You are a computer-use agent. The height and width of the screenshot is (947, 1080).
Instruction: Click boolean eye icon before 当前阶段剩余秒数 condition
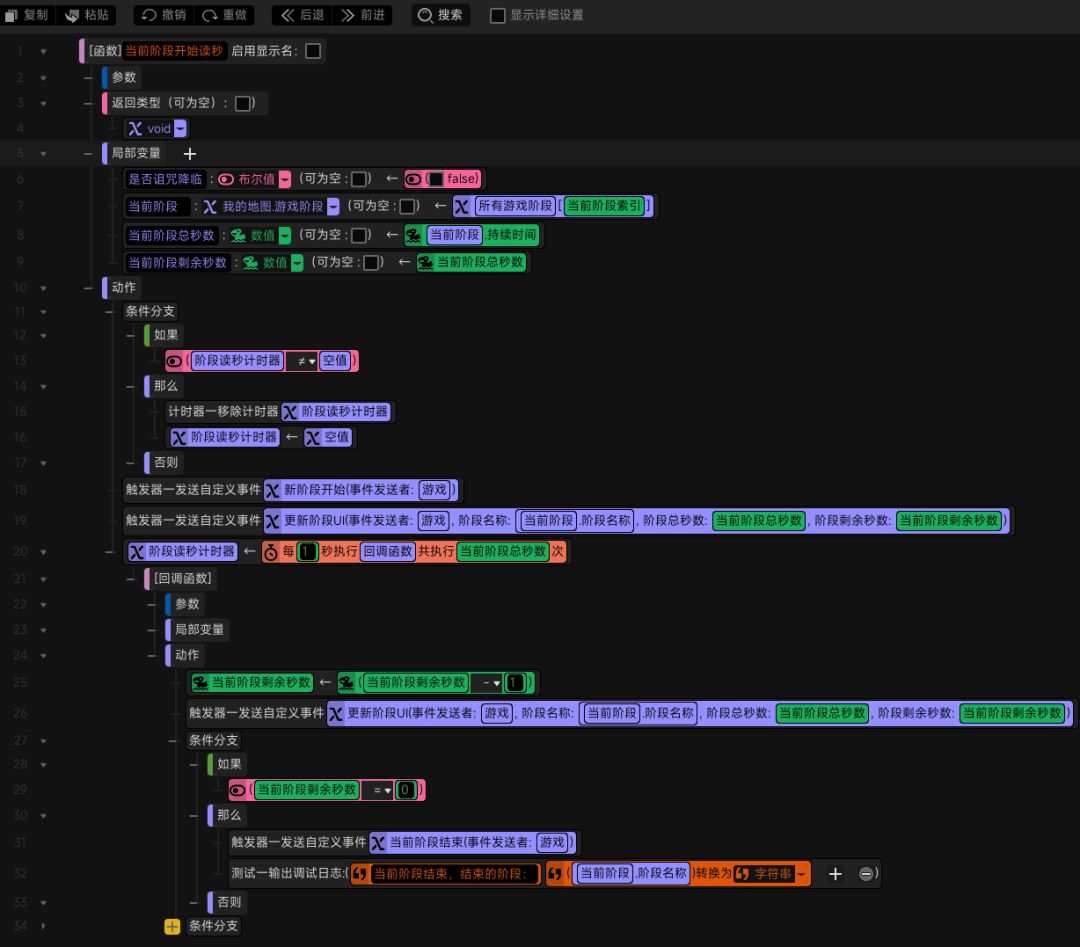point(238,790)
